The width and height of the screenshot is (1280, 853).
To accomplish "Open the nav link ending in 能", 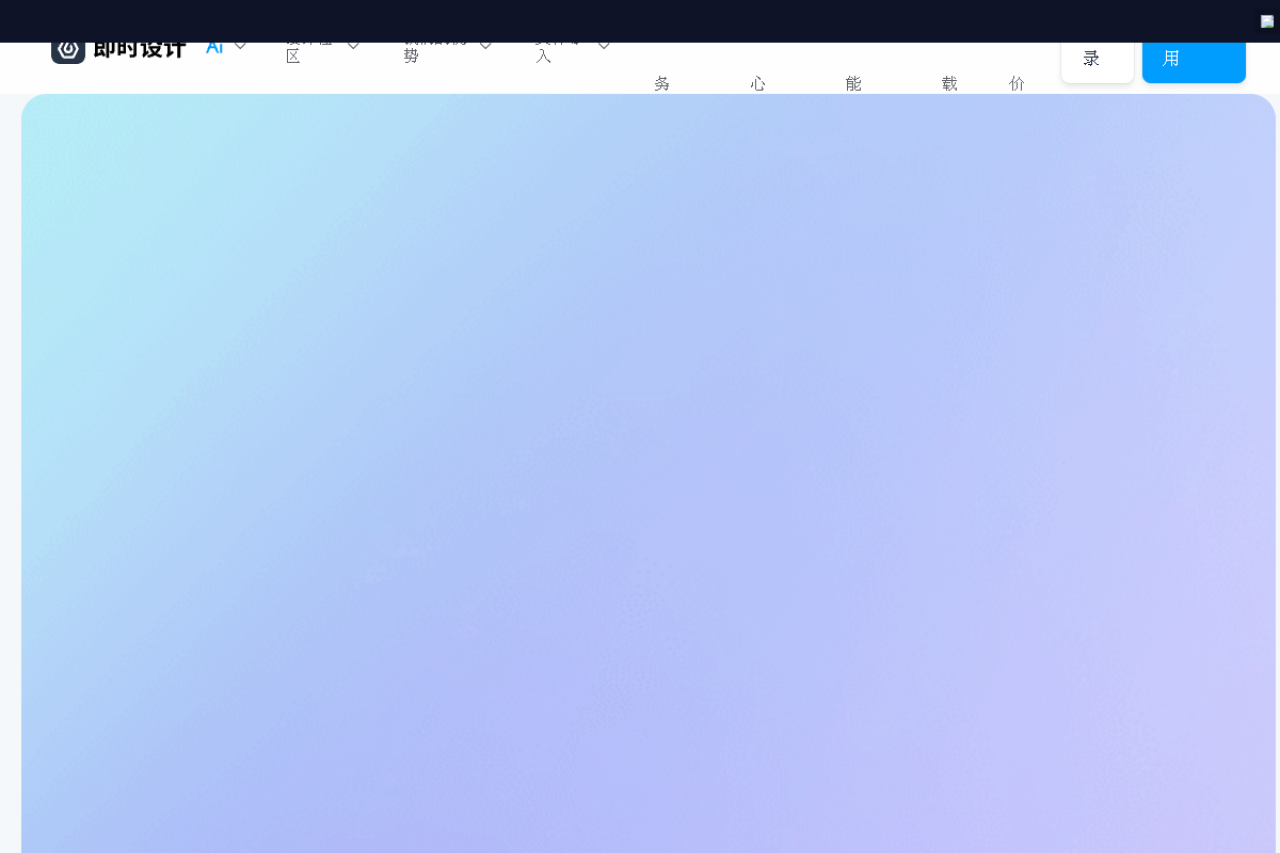I will tap(853, 84).
